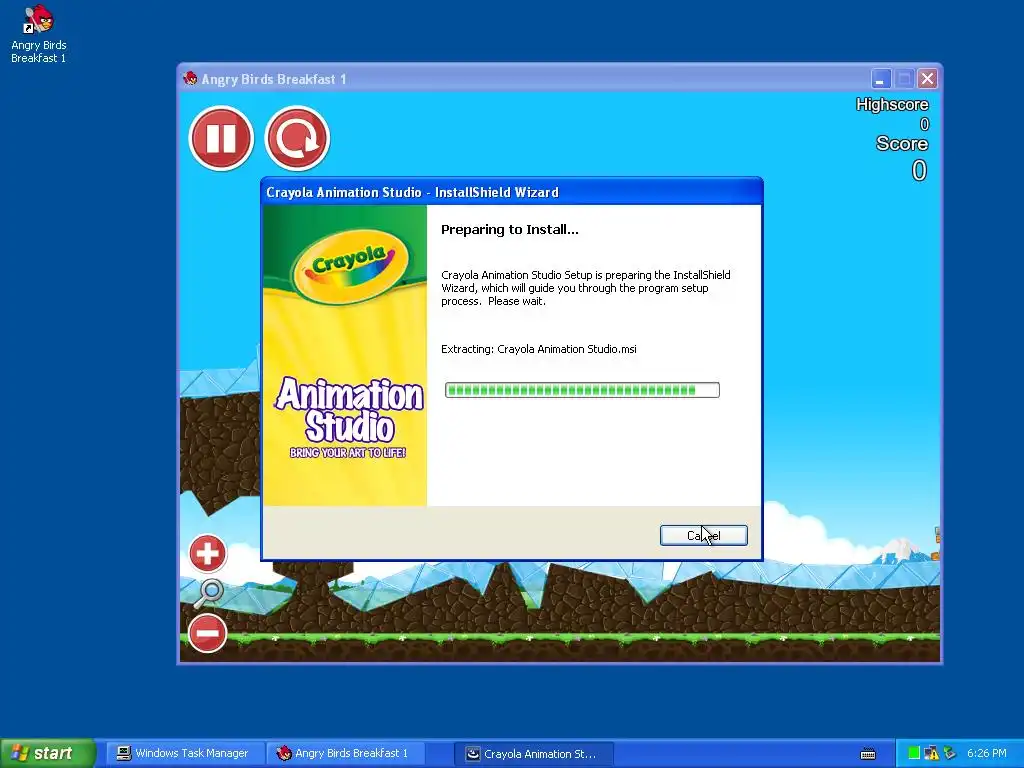Restart the level with the circular arrow button
The height and width of the screenshot is (768, 1024).
coord(297,138)
